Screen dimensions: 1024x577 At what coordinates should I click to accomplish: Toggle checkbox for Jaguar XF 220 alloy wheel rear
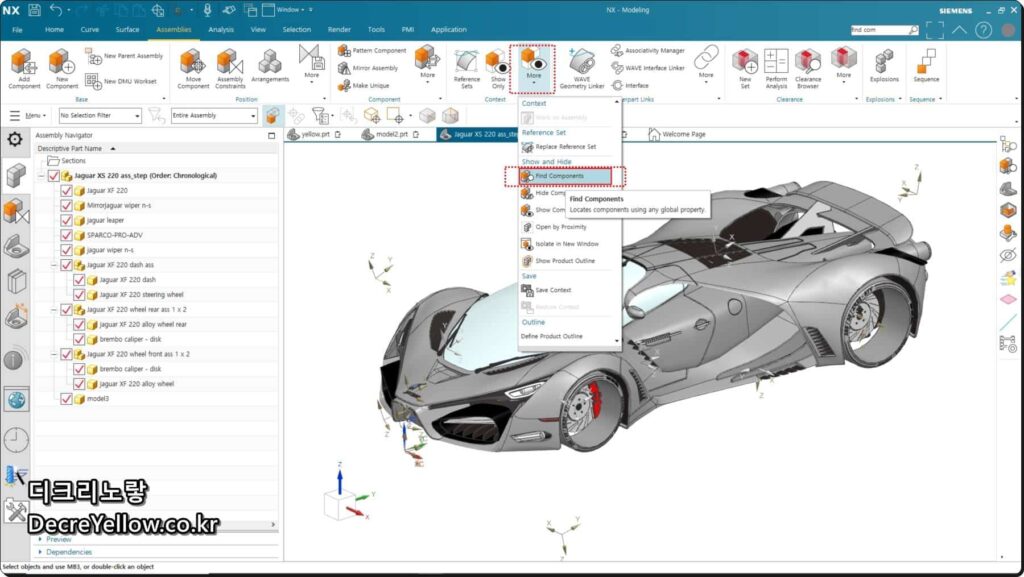pyautogui.click(x=79, y=324)
